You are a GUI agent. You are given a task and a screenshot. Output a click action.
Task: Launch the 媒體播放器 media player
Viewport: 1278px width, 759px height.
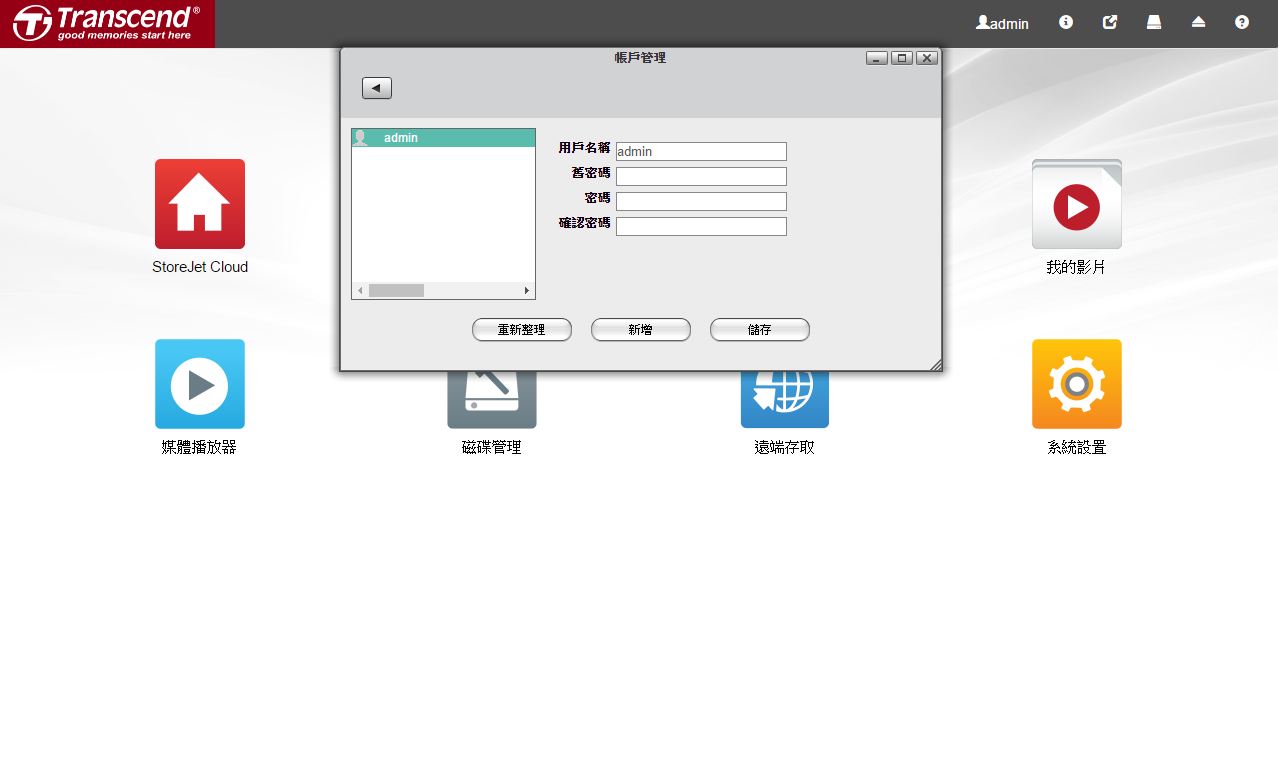pos(200,384)
